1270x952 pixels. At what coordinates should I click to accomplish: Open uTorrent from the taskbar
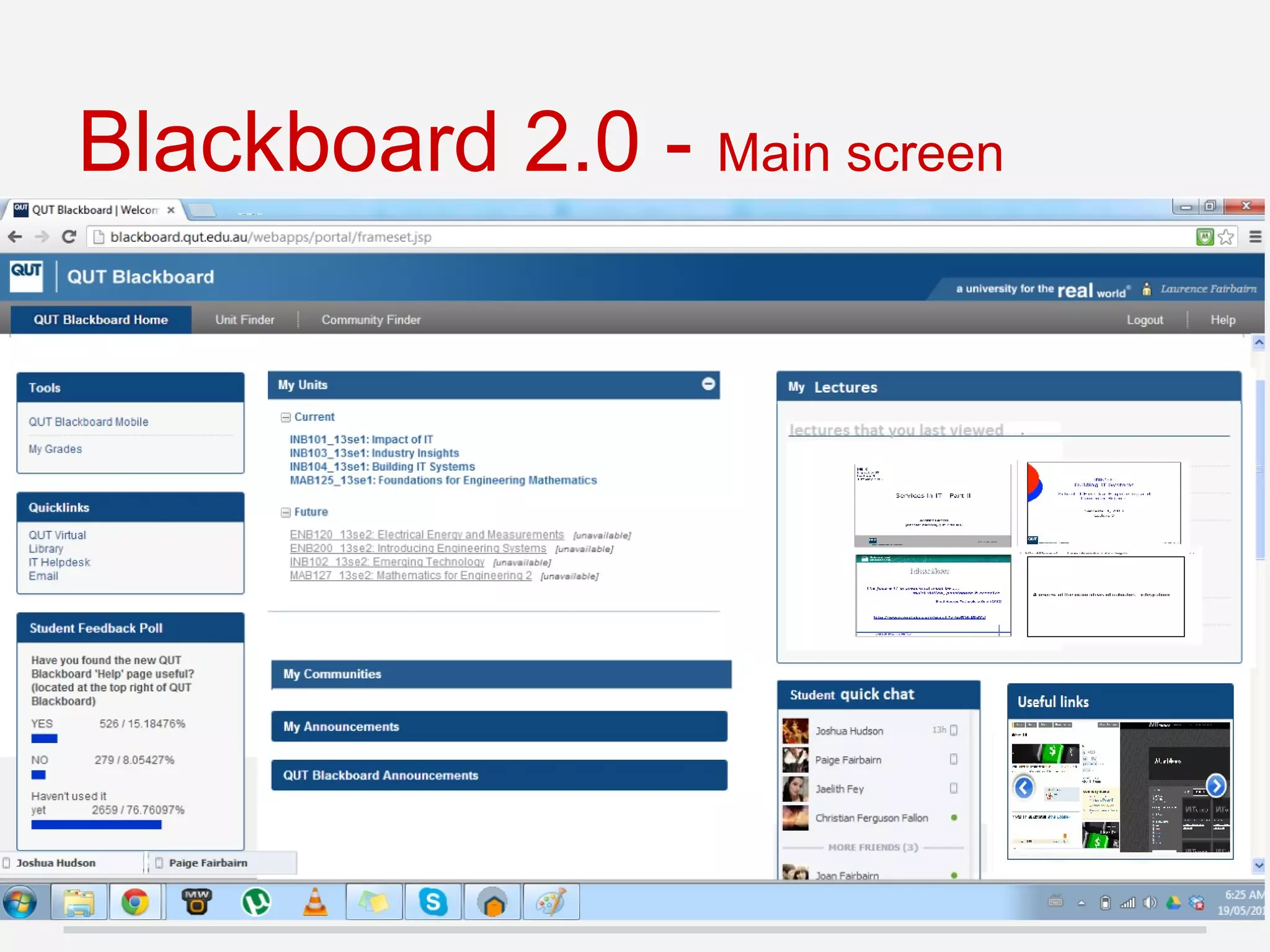[255, 902]
